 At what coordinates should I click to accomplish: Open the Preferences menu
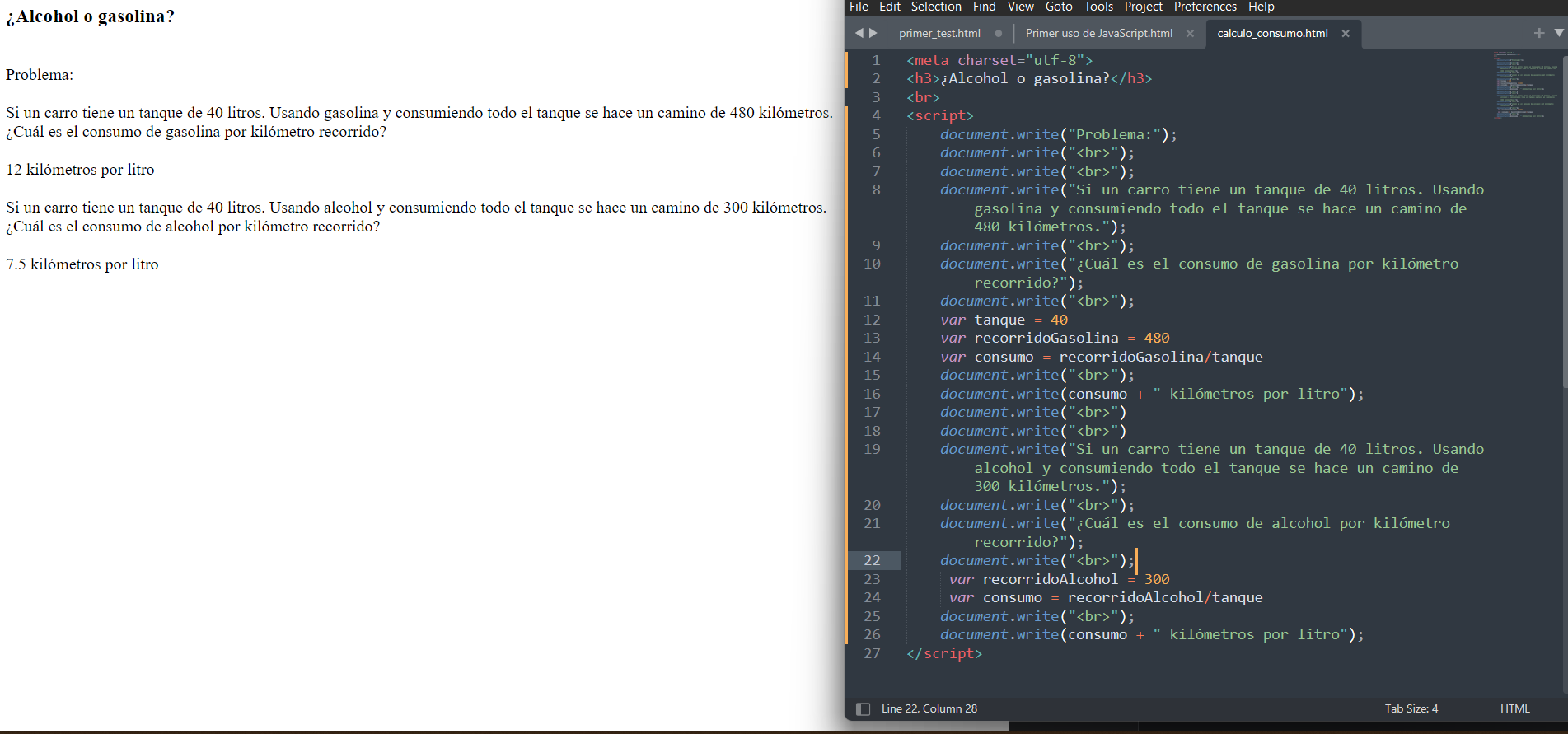tap(1205, 7)
